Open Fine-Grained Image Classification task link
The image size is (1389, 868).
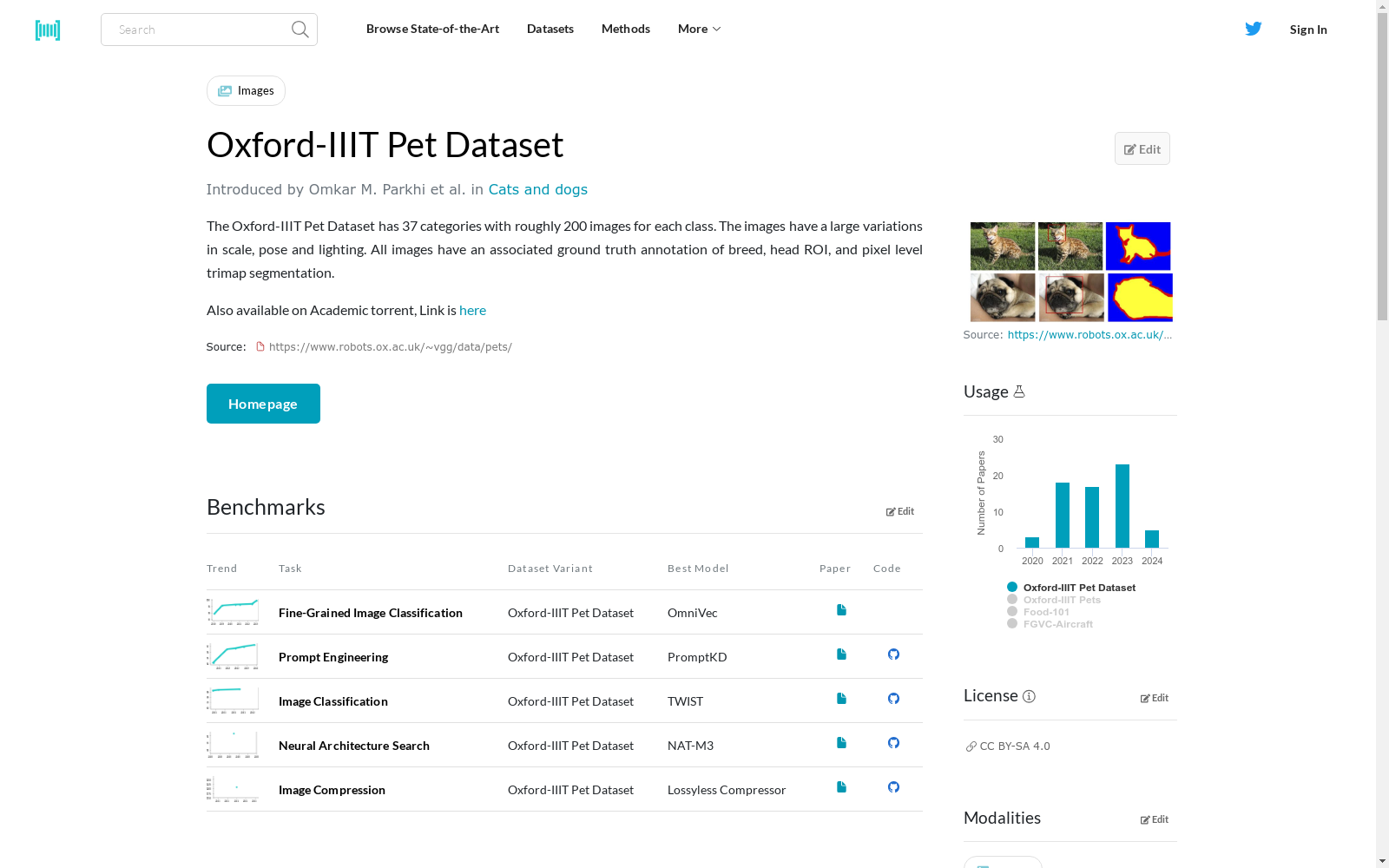pyautogui.click(x=371, y=613)
